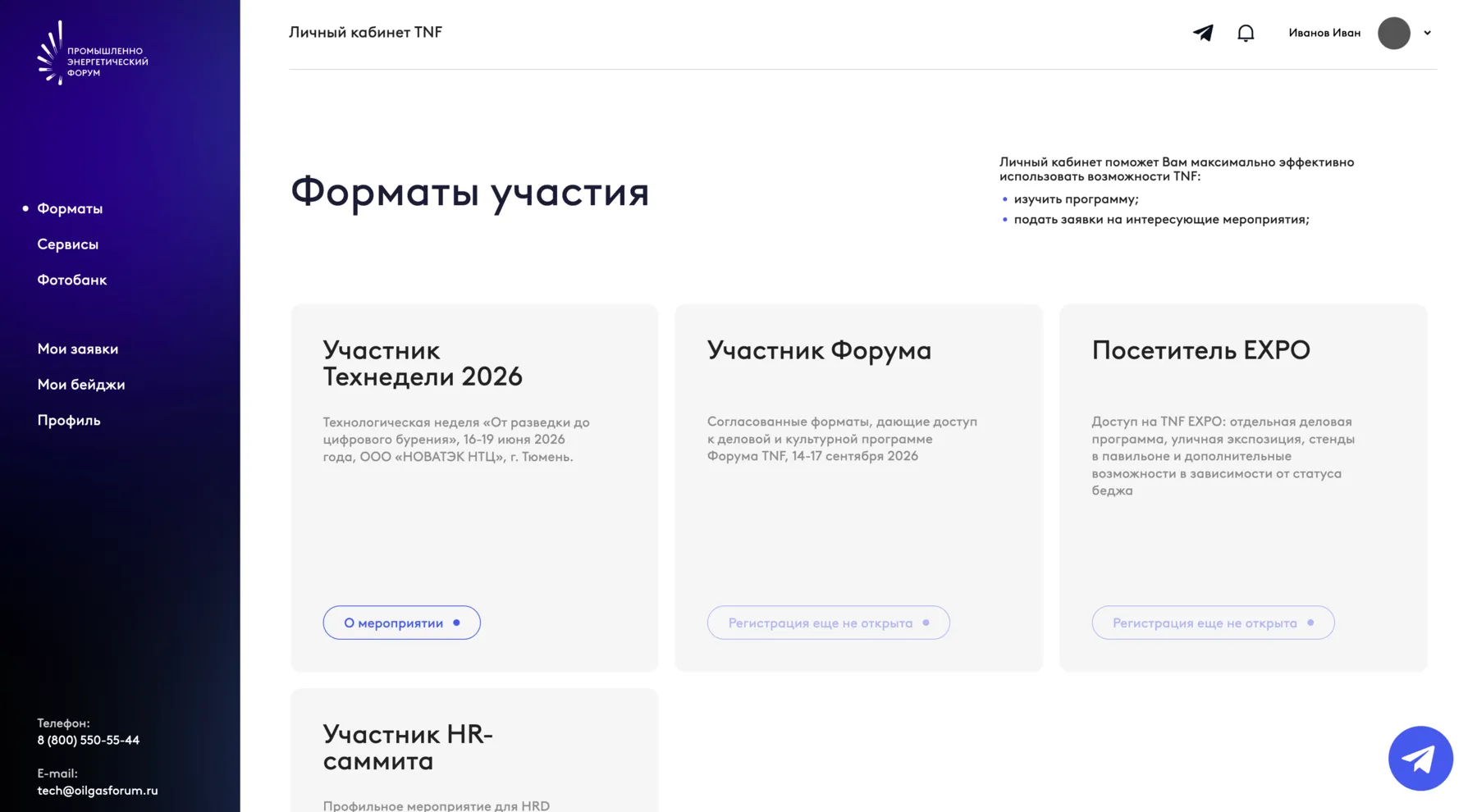The height and width of the screenshot is (812, 1477).
Task: Go to Форматы in the sidebar
Action: pyautogui.click(x=70, y=208)
